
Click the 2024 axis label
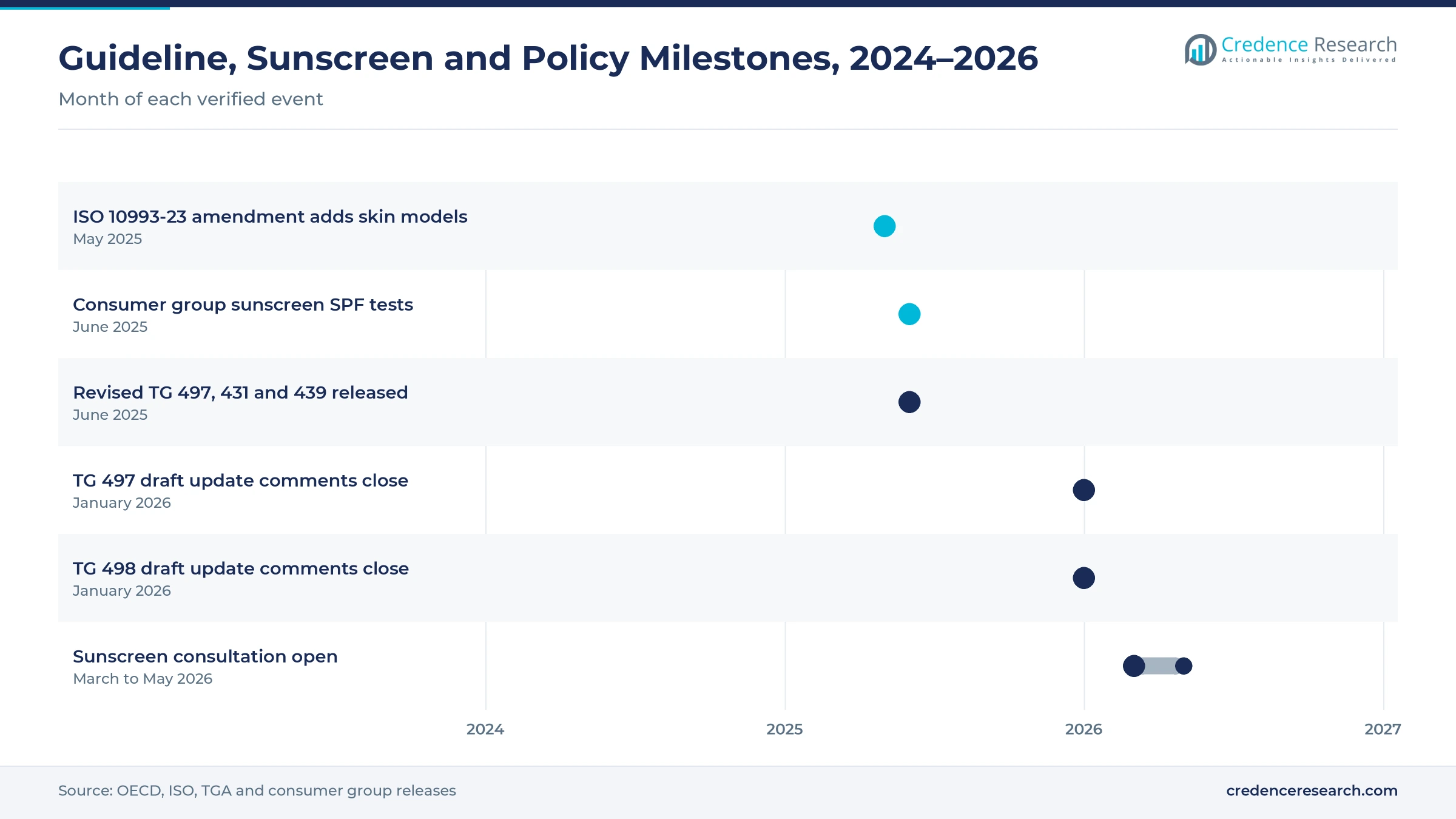click(485, 729)
